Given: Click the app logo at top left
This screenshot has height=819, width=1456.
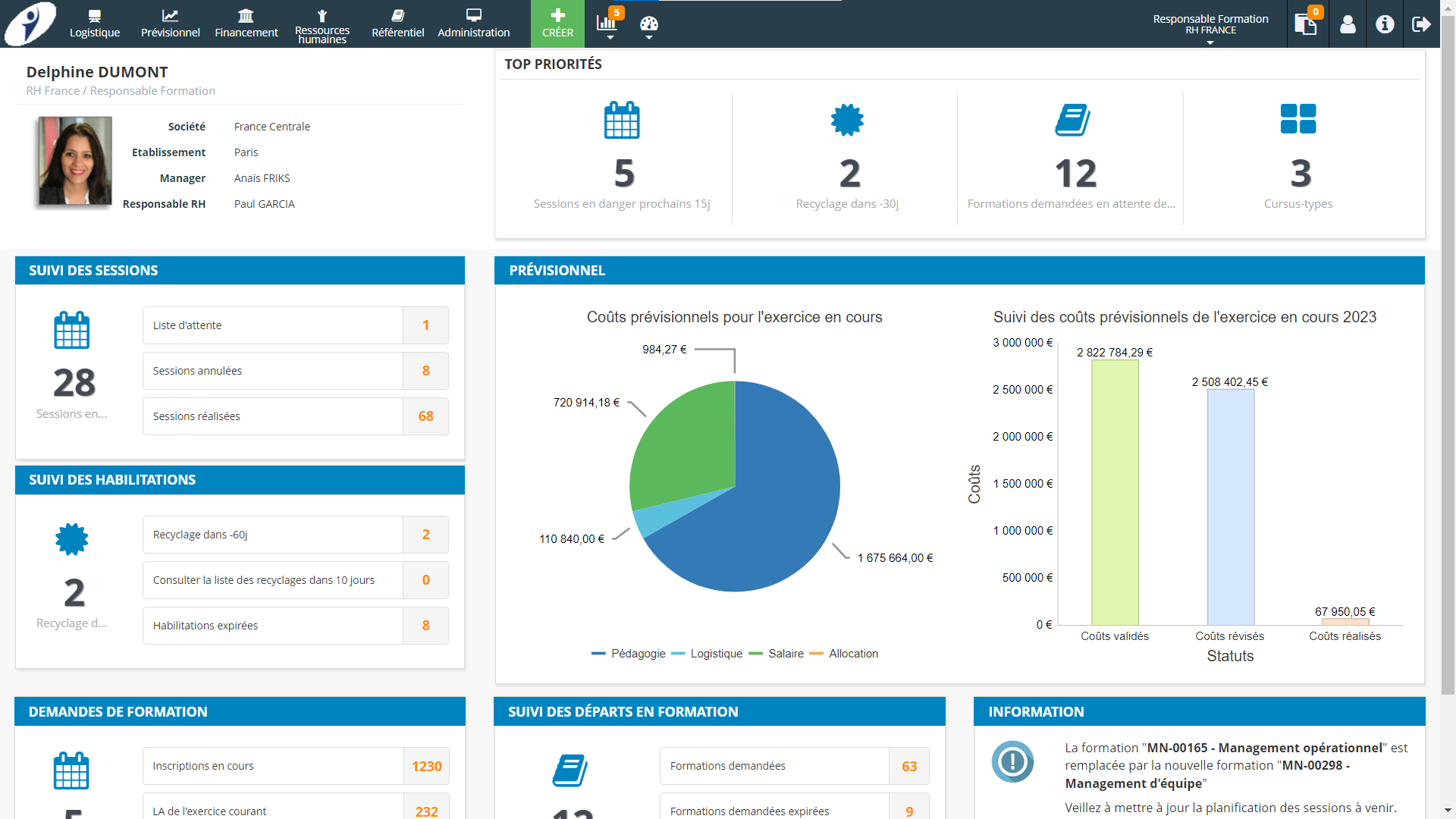Looking at the screenshot, I should point(30,24).
